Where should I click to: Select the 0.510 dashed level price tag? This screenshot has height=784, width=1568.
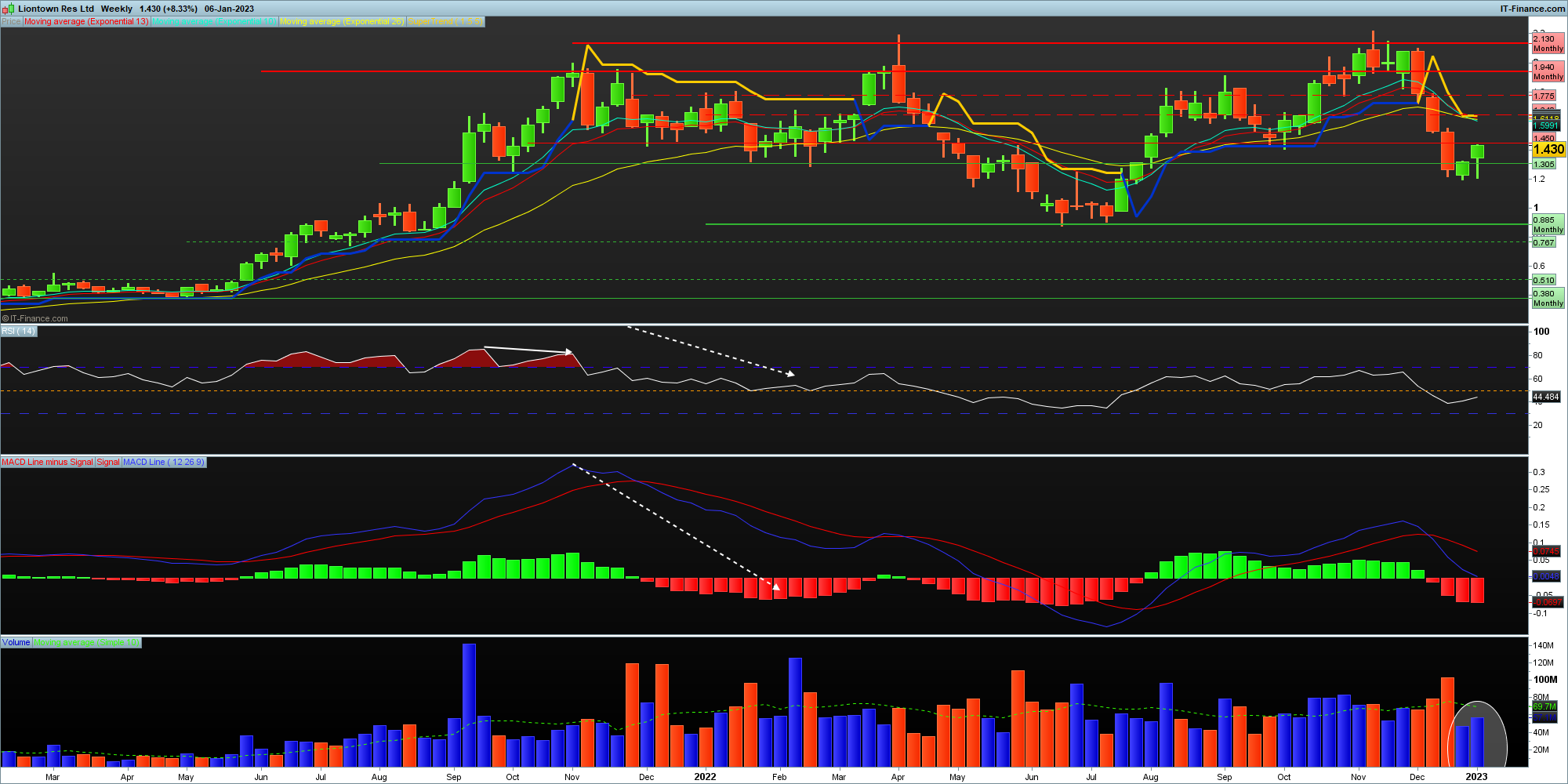1544,280
